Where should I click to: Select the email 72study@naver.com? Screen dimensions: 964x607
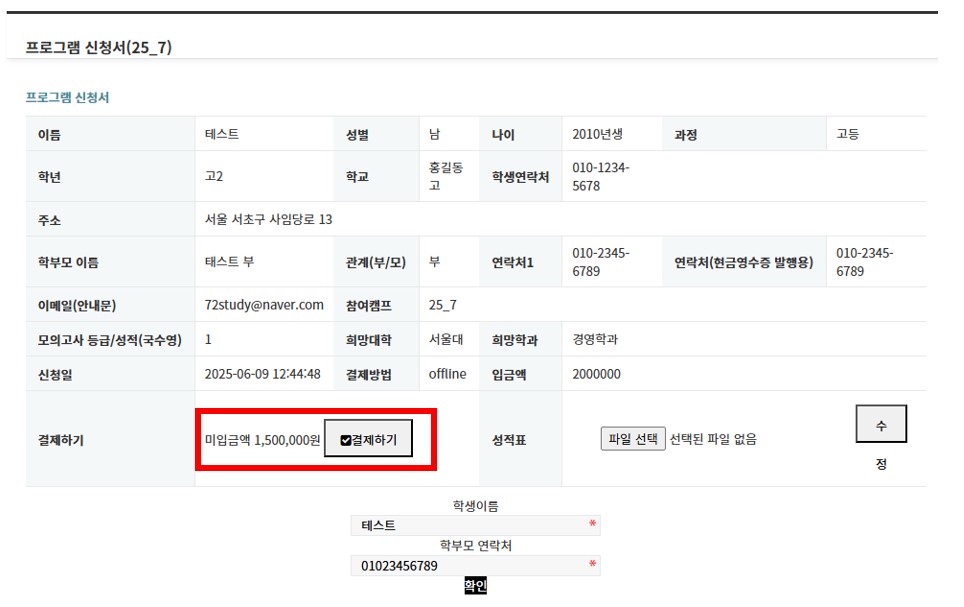[x=264, y=305]
